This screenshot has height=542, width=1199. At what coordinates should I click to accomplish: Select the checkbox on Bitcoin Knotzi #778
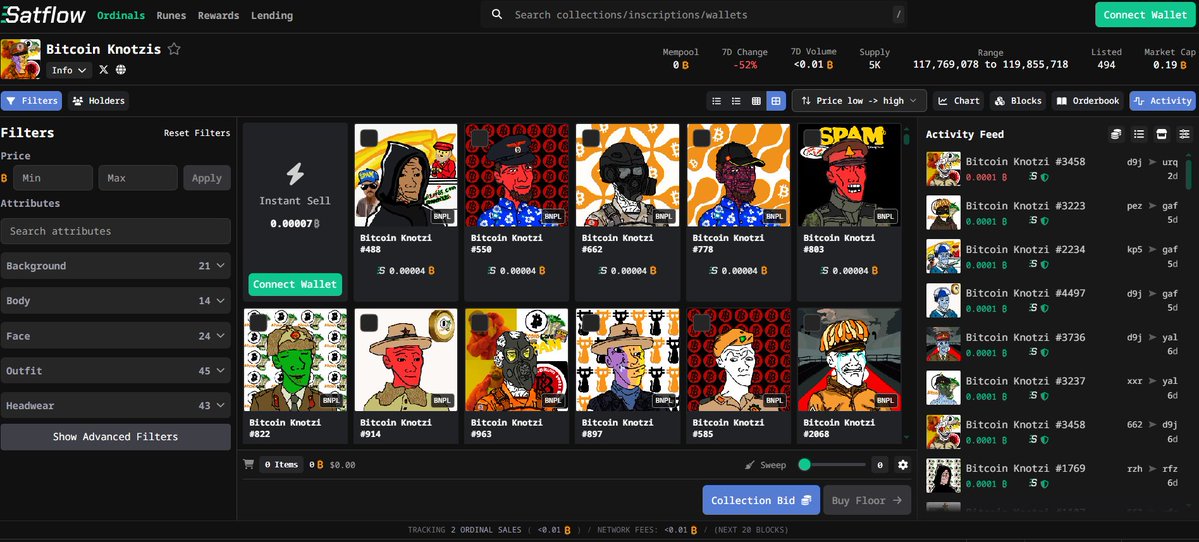pyautogui.click(x=701, y=138)
